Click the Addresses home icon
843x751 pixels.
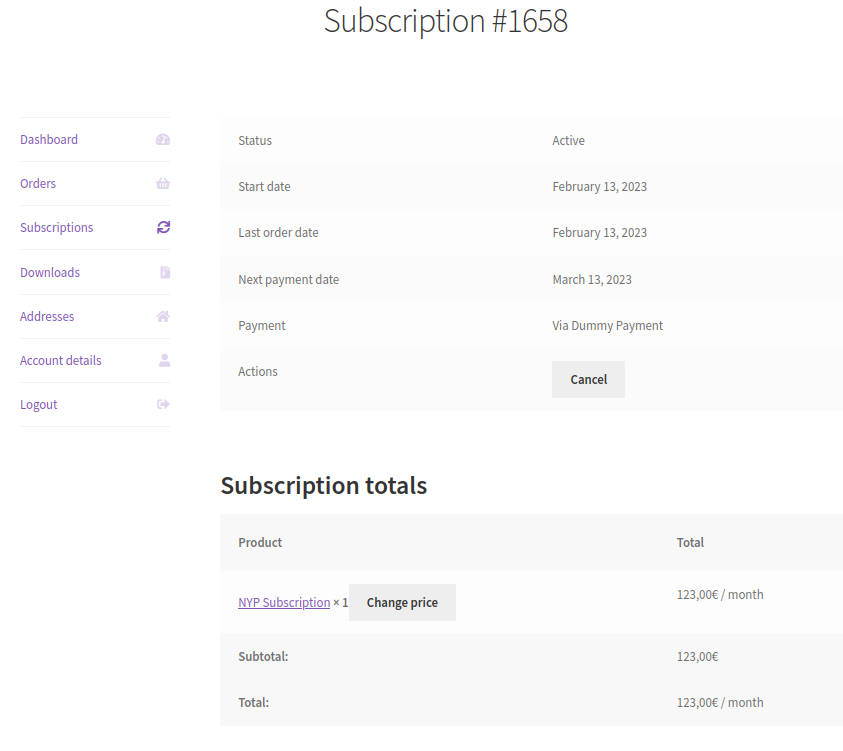pos(162,316)
